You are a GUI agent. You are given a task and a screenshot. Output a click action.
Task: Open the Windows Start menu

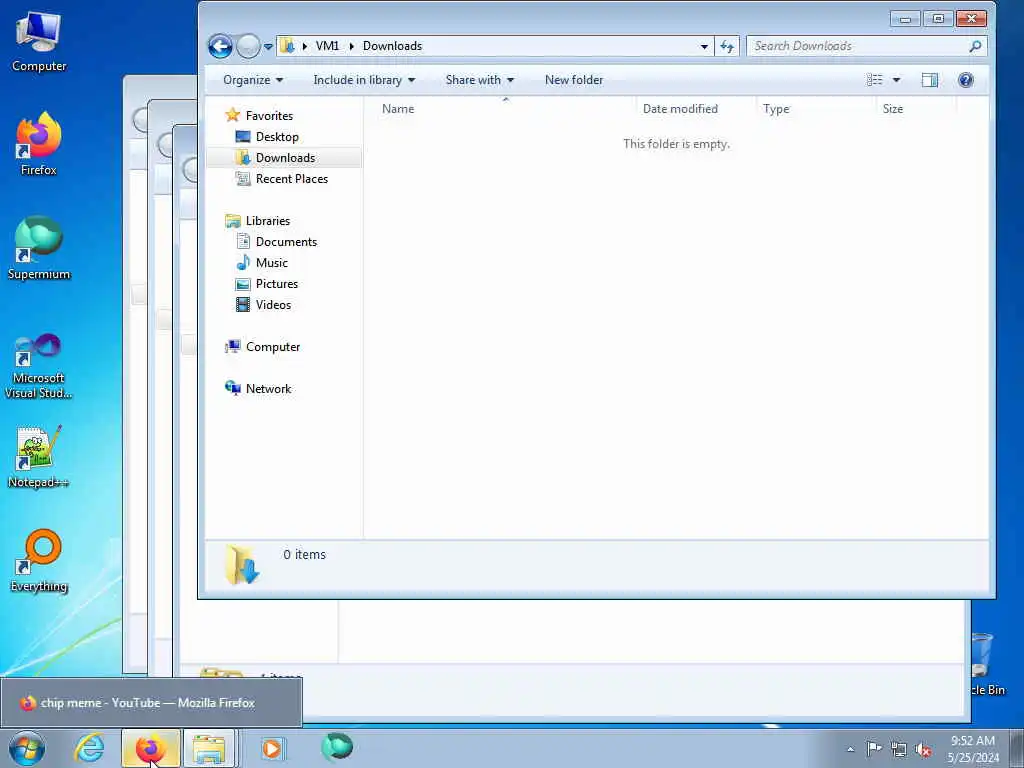coord(27,748)
